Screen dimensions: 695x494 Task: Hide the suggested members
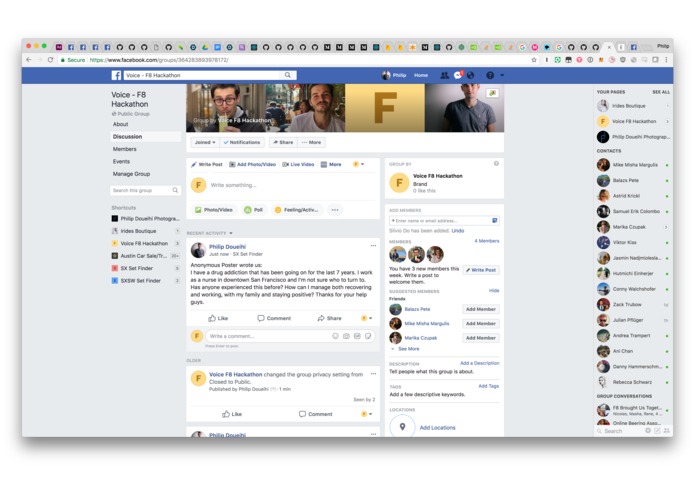(x=494, y=291)
